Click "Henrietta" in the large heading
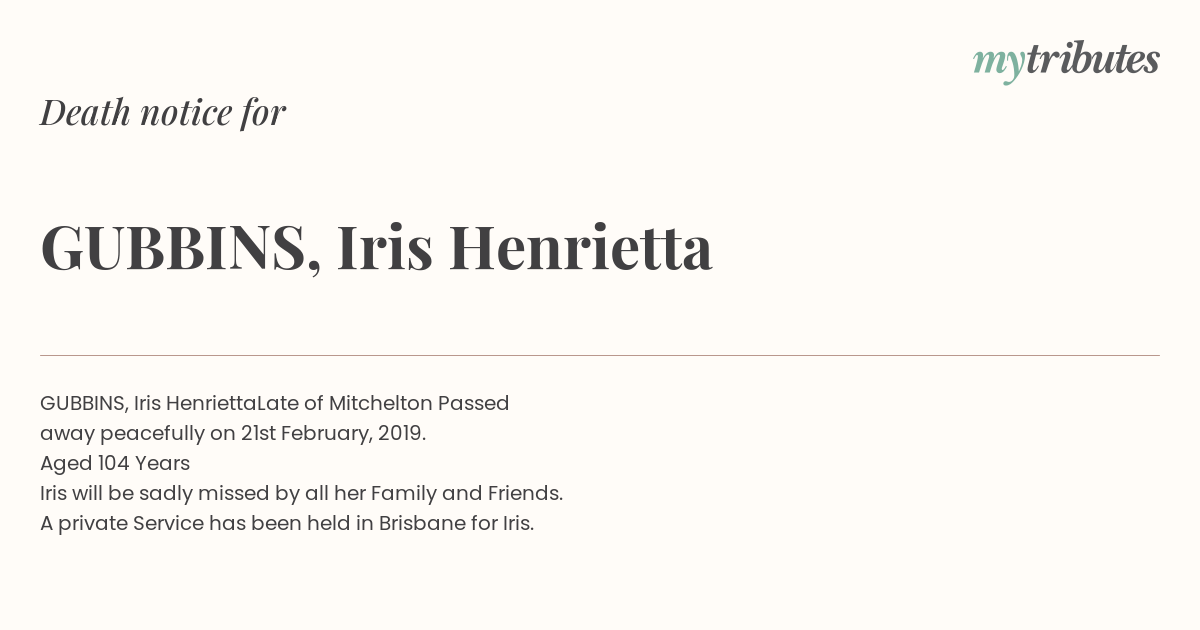The image size is (1200, 630). click(x=580, y=247)
